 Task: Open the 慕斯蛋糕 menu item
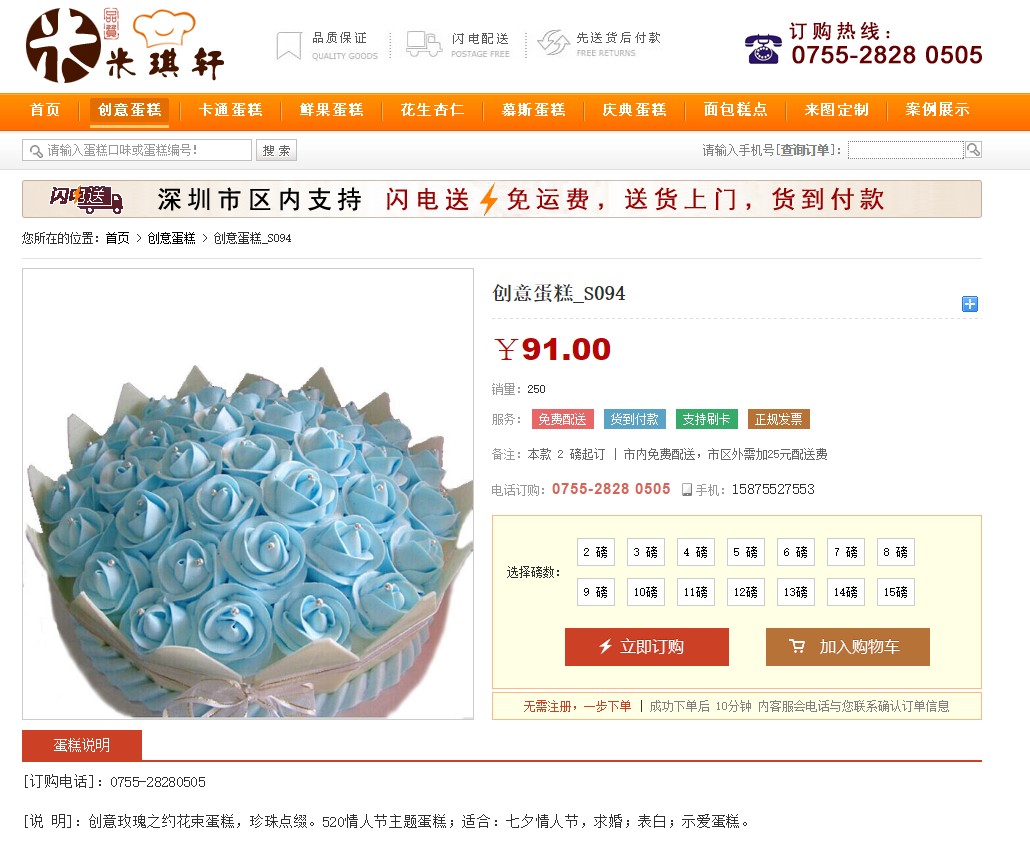[533, 110]
